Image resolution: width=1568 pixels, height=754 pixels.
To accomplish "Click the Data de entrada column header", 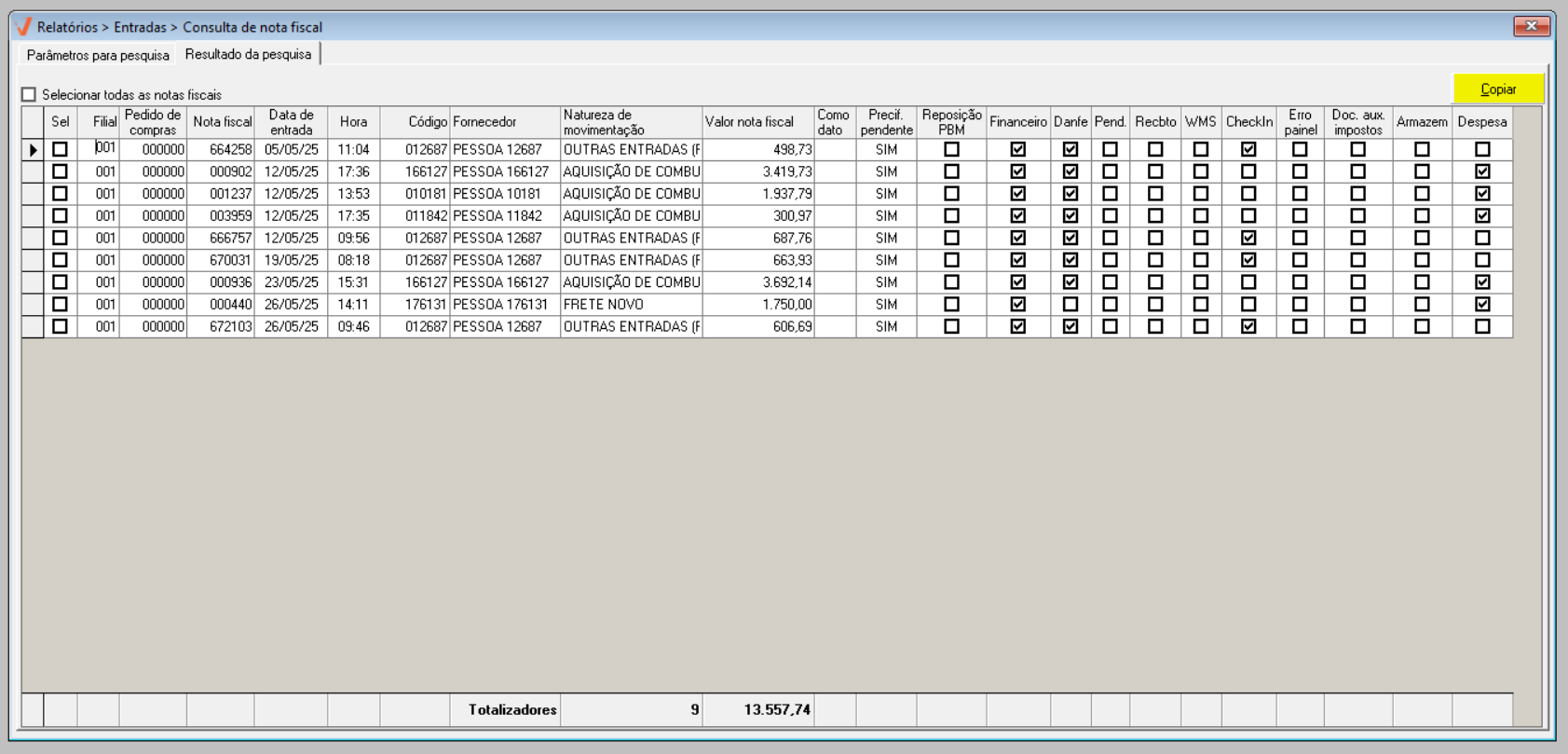I will coord(291,122).
